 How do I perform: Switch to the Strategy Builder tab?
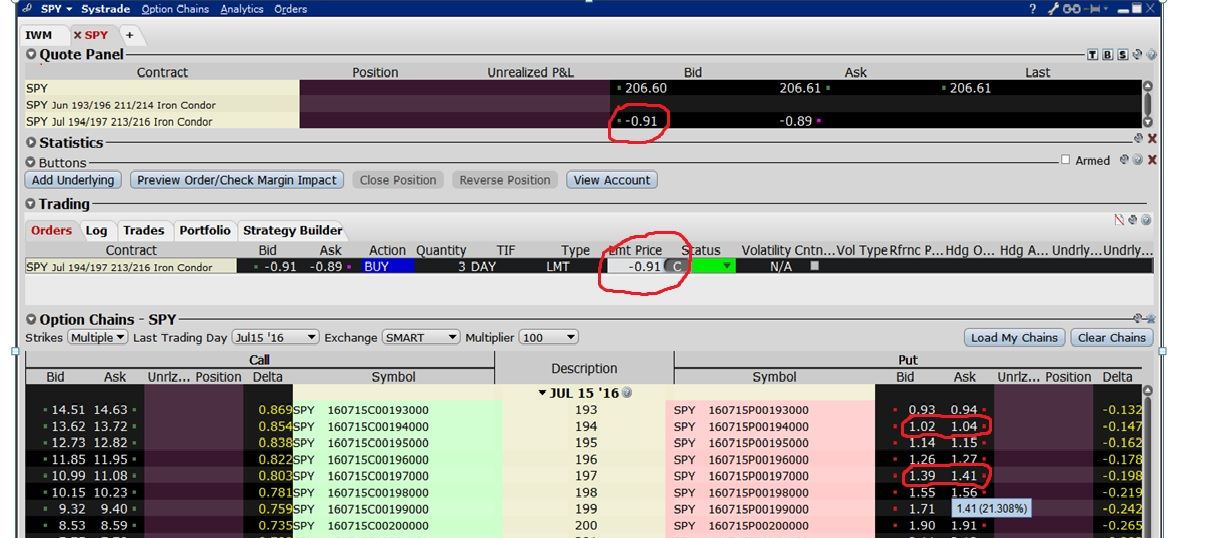point(292,230)
